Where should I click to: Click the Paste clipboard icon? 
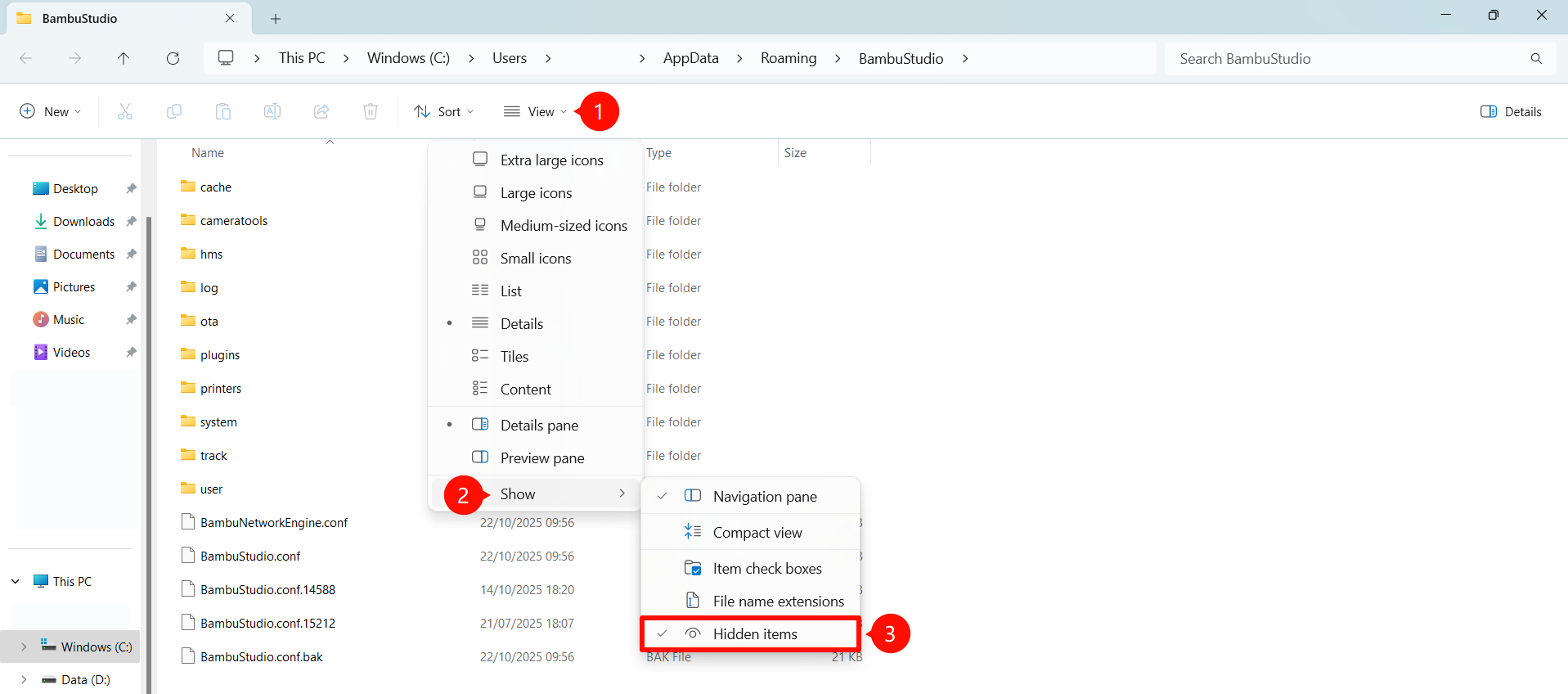click(223, 111)
